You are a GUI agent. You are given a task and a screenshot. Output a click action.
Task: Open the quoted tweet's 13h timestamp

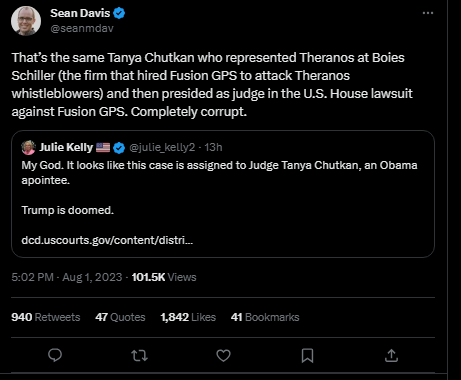[x=213, y=147]
